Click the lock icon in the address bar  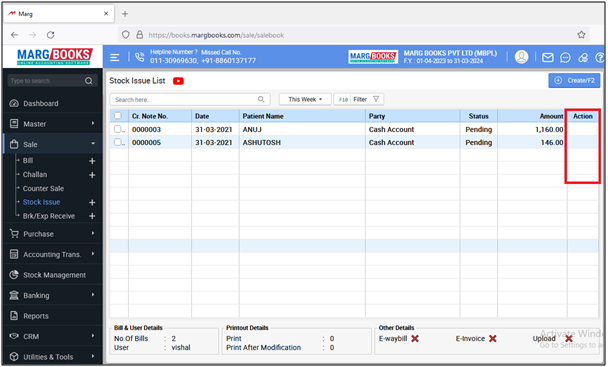[x=140, y=35]
